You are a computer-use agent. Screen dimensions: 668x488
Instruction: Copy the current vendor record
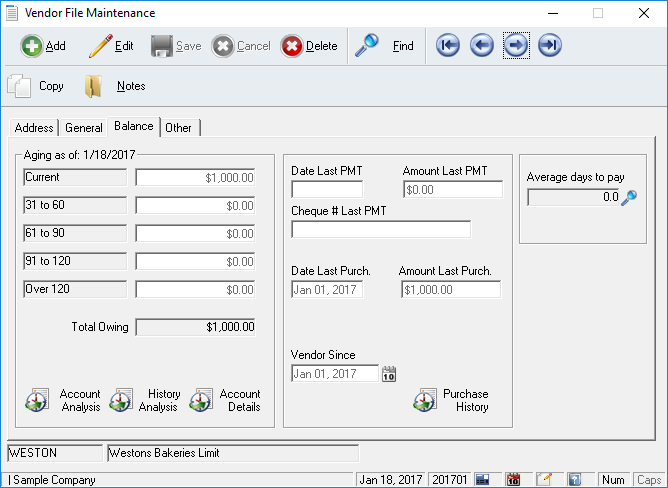click(36, 86)
